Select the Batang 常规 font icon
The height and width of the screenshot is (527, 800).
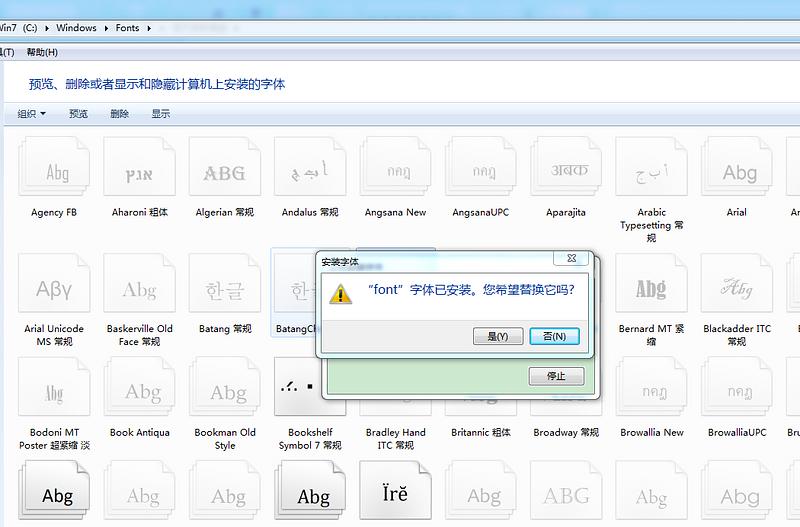[x=224, y=283]
